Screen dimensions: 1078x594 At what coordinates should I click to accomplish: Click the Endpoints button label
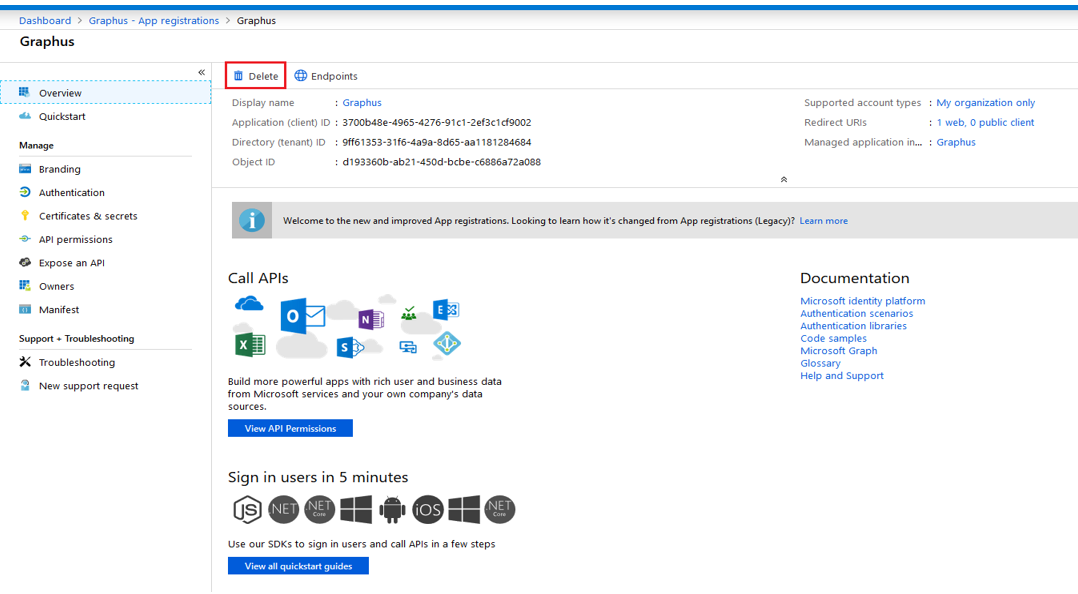coord(334,76)
